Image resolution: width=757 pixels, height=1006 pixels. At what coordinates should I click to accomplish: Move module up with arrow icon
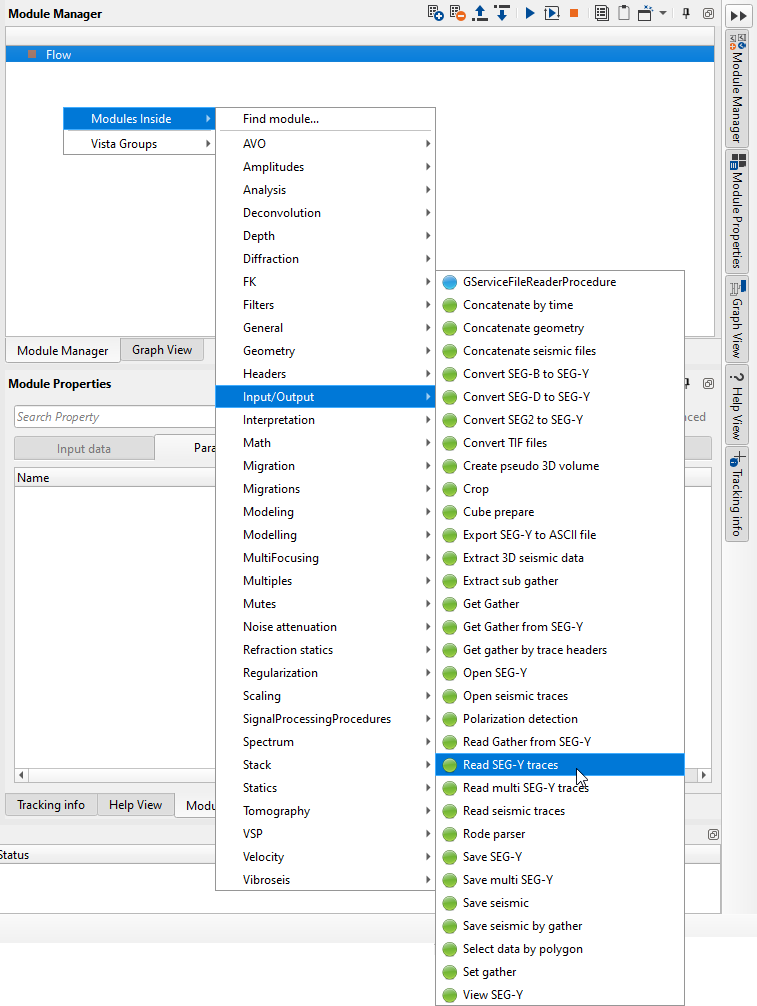pyautogui.click(x=480, y=14)
